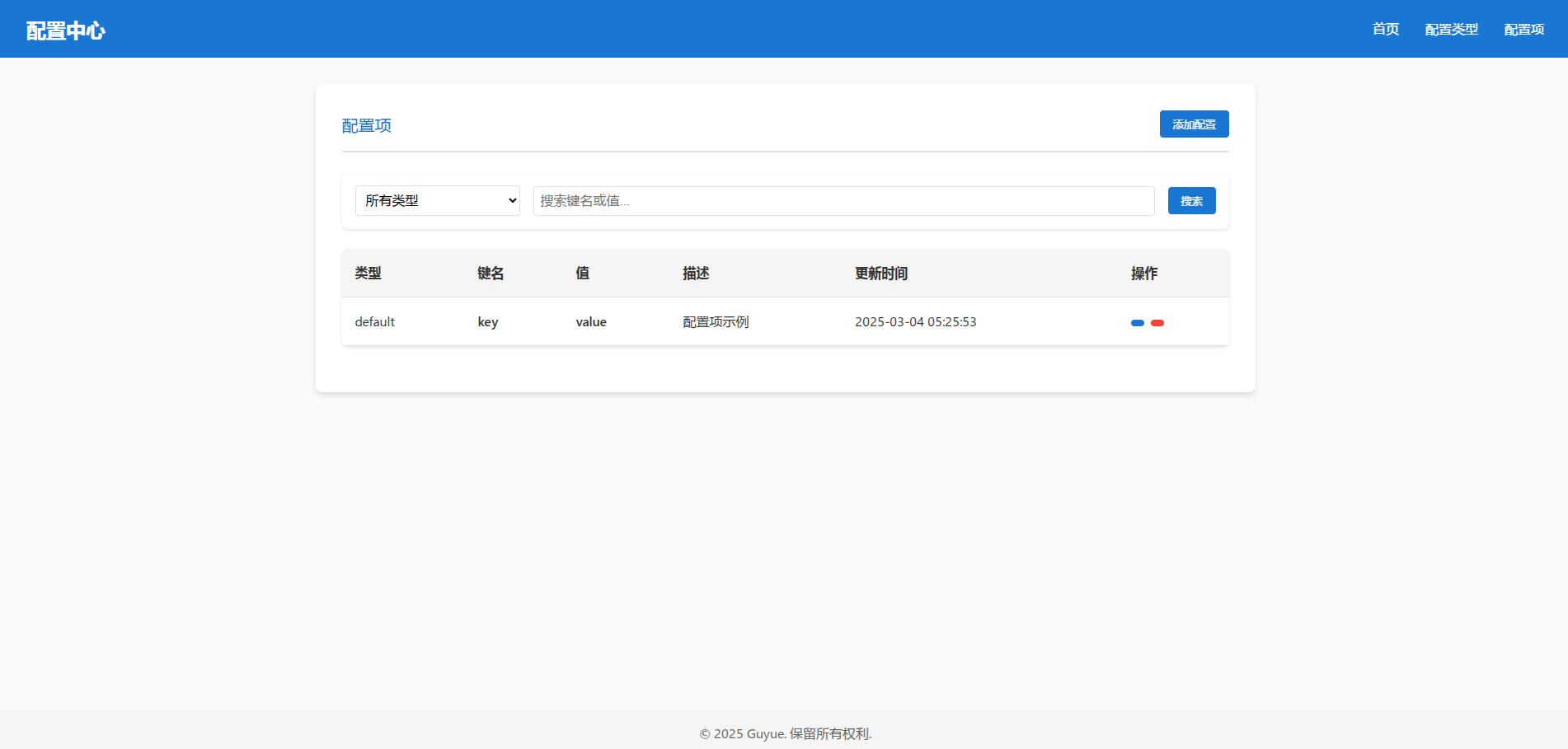Click the 添加配置 button
Screen dimensions: 1568x749
(1194, 124)
